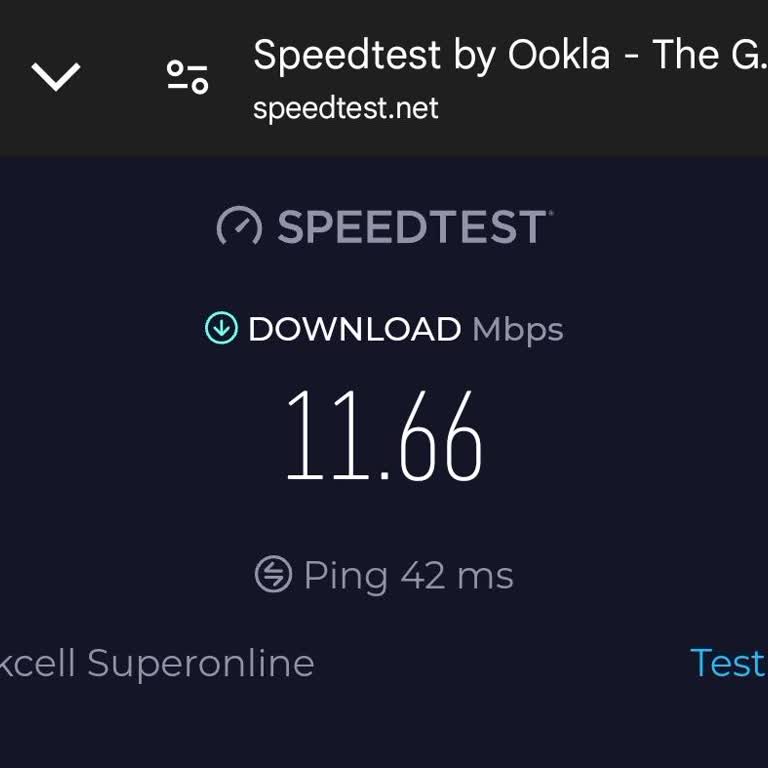This screenshot has height=768, width=768.
Task: Collapse the browser tab with down chevron
Action: 56,76
